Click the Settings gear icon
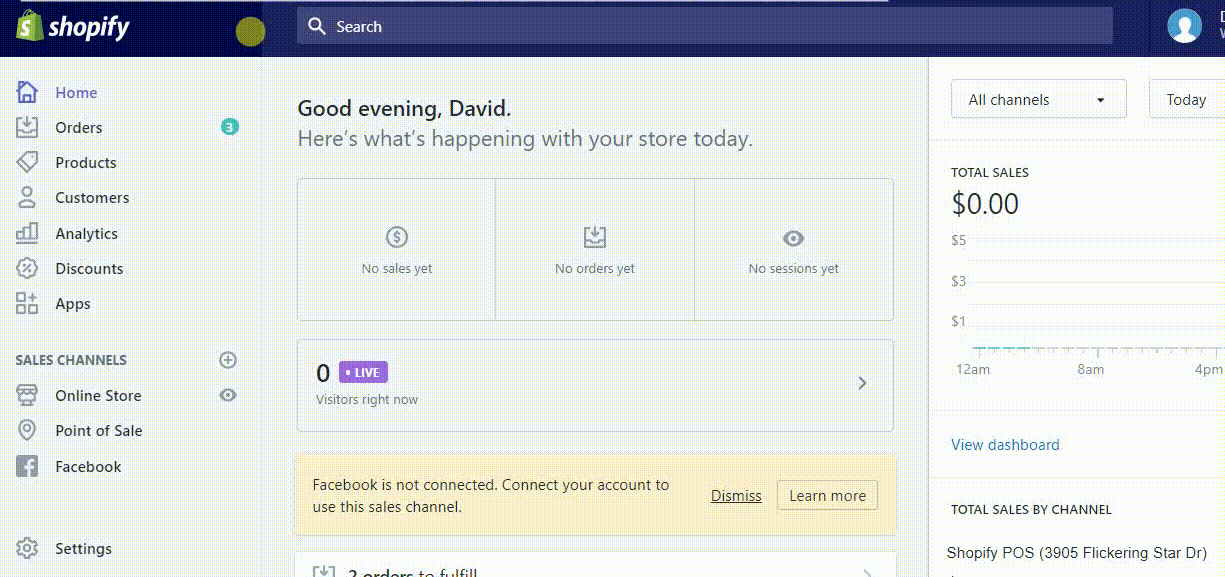The height and width of the screenshot is (577, 1225). [x=27, y=548]
